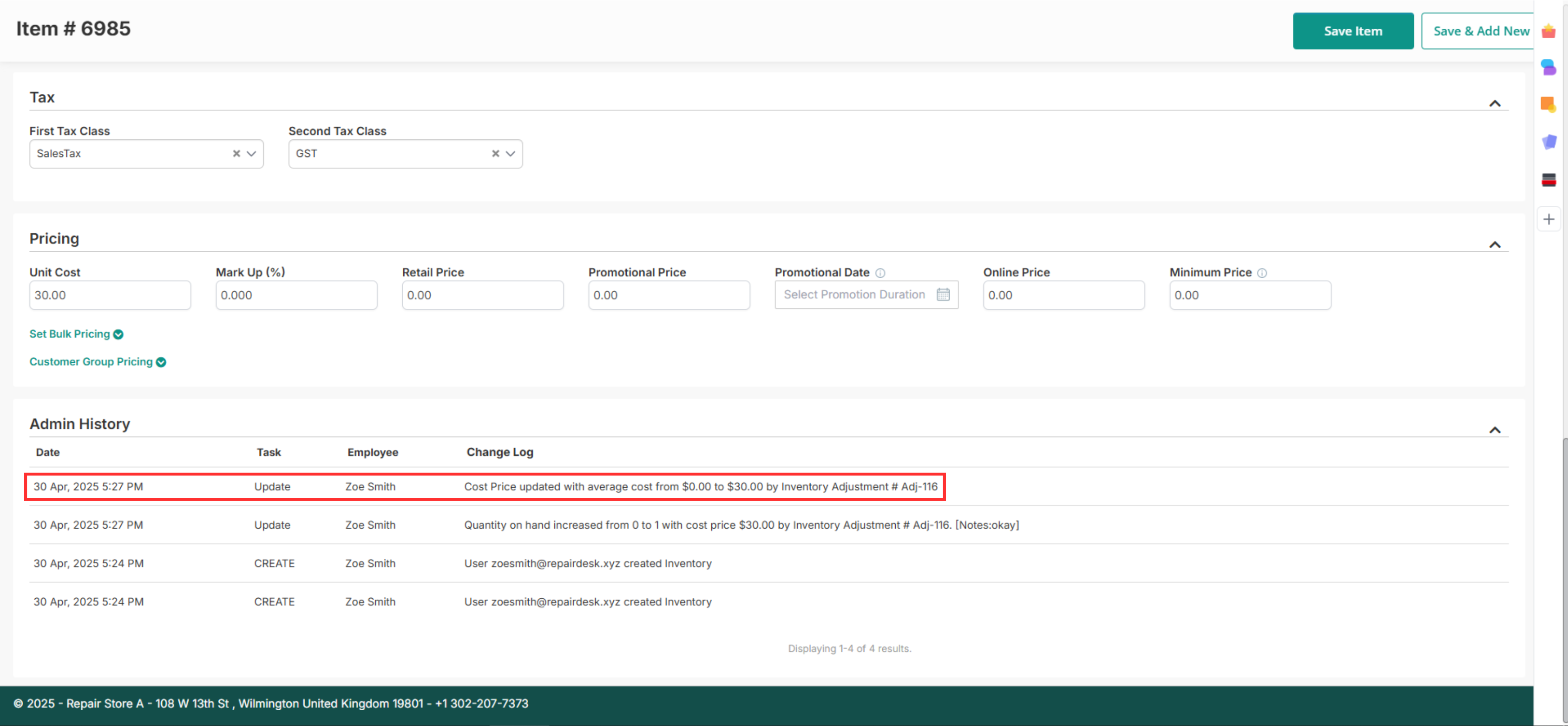Open First Tax Class dropdown arrow

pos(251,154)
